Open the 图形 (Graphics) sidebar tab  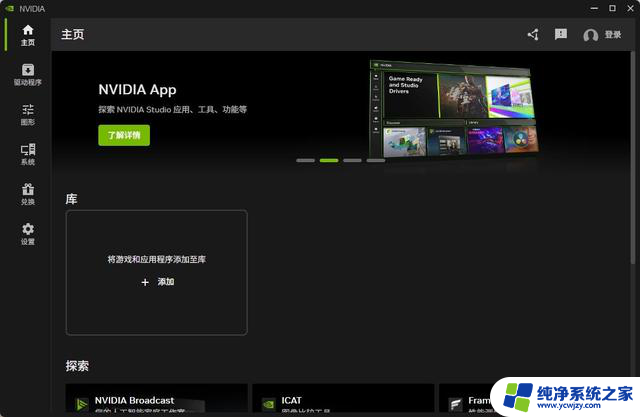pos(28,115)
